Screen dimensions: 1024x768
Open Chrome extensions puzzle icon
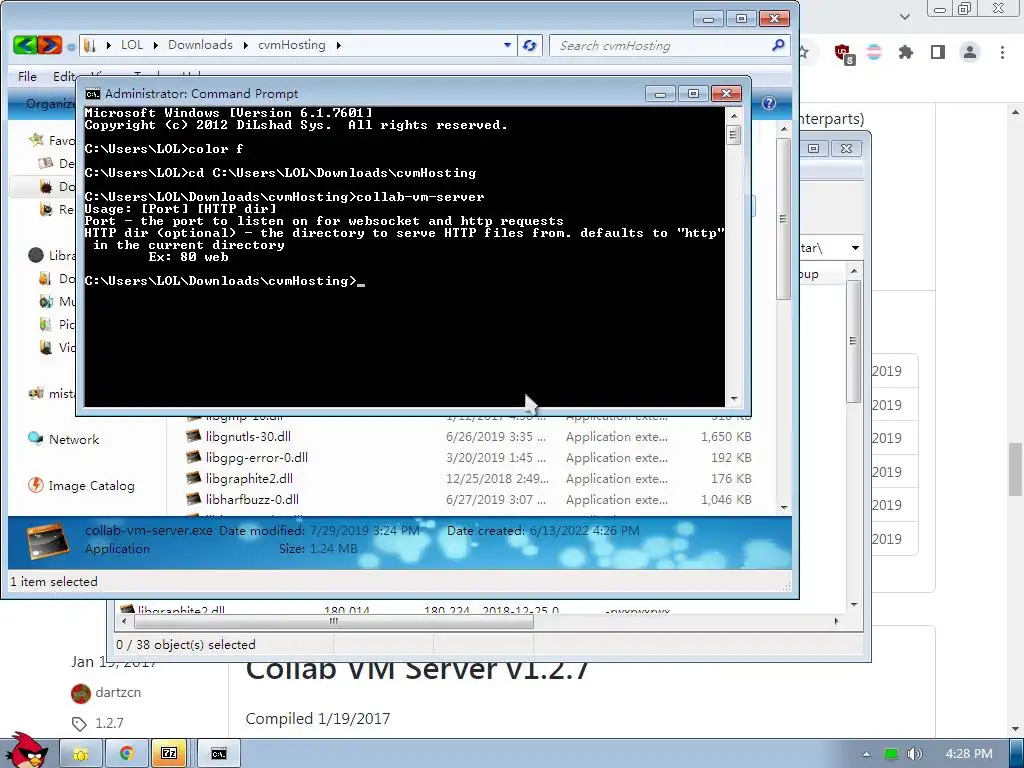click(905, 52)
